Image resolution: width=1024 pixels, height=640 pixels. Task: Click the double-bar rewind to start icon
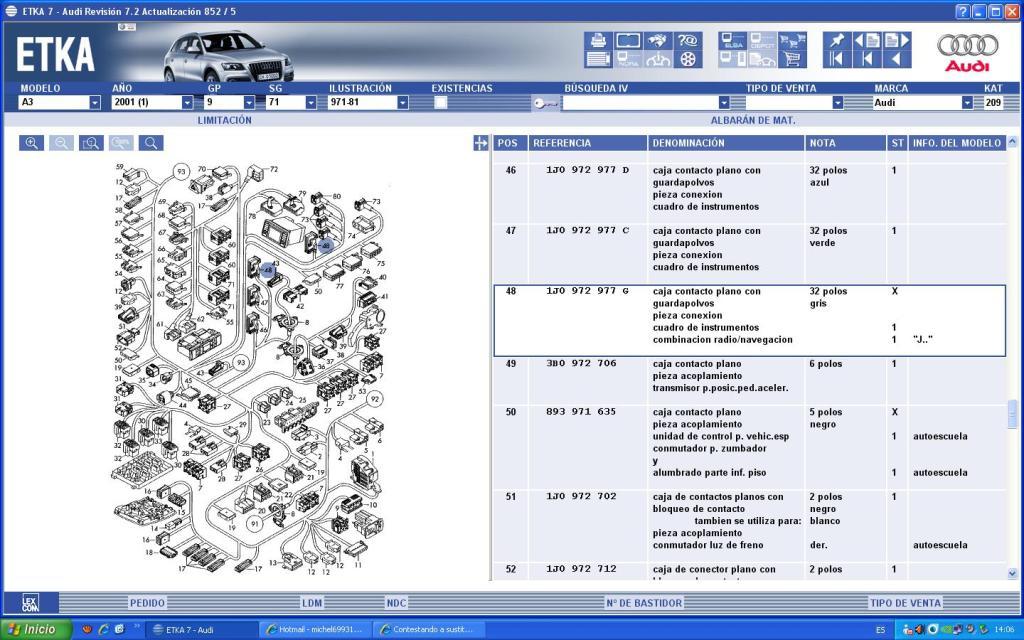[837, 59]
